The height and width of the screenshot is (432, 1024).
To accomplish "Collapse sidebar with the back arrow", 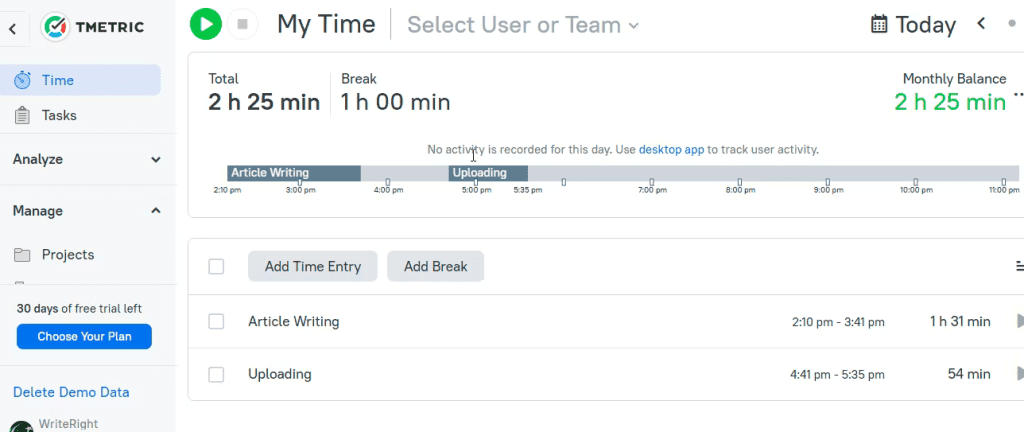I will point(12,29).
